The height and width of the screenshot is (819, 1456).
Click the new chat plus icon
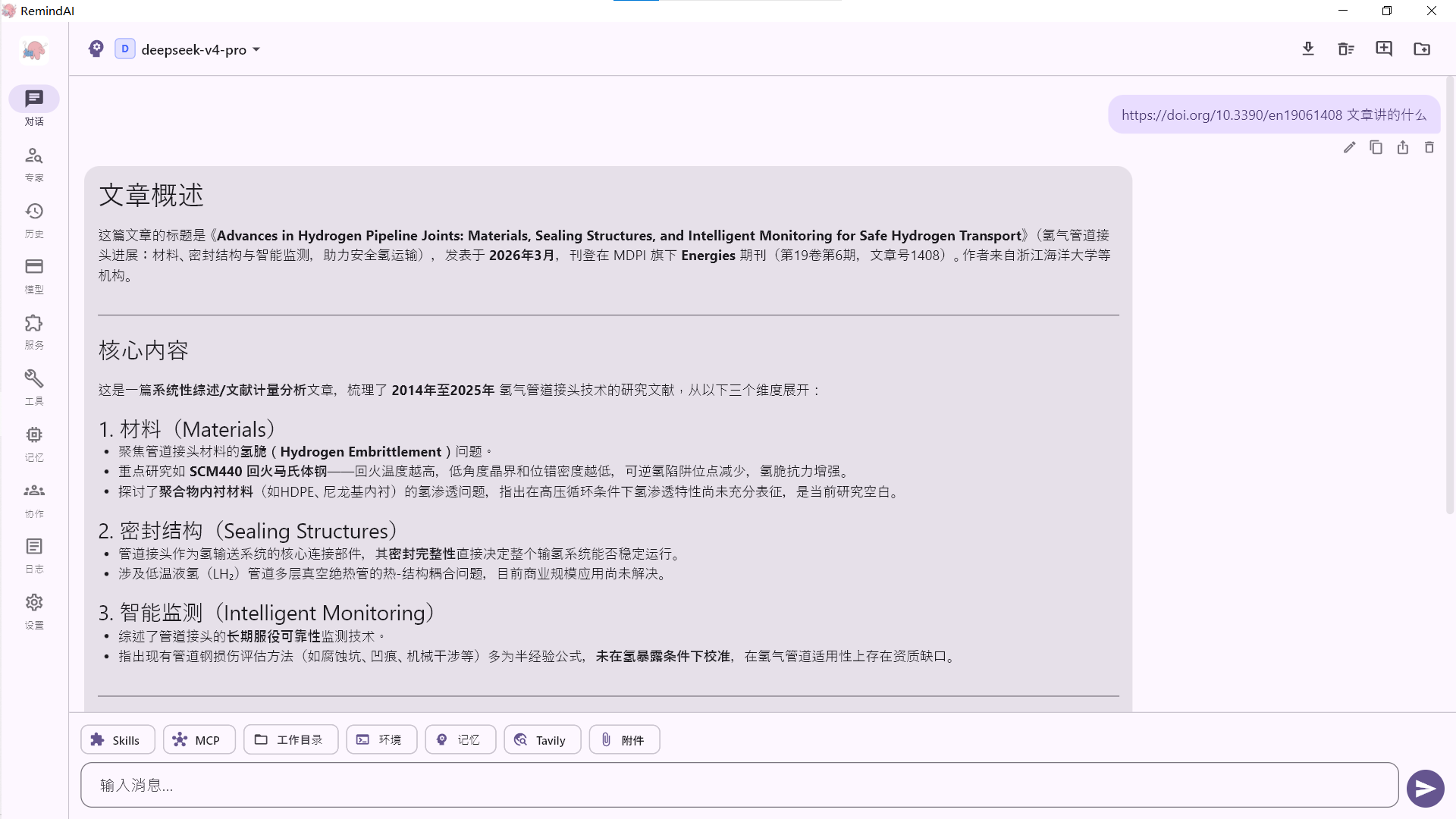pyautogui.click(x=1384, y=49)
